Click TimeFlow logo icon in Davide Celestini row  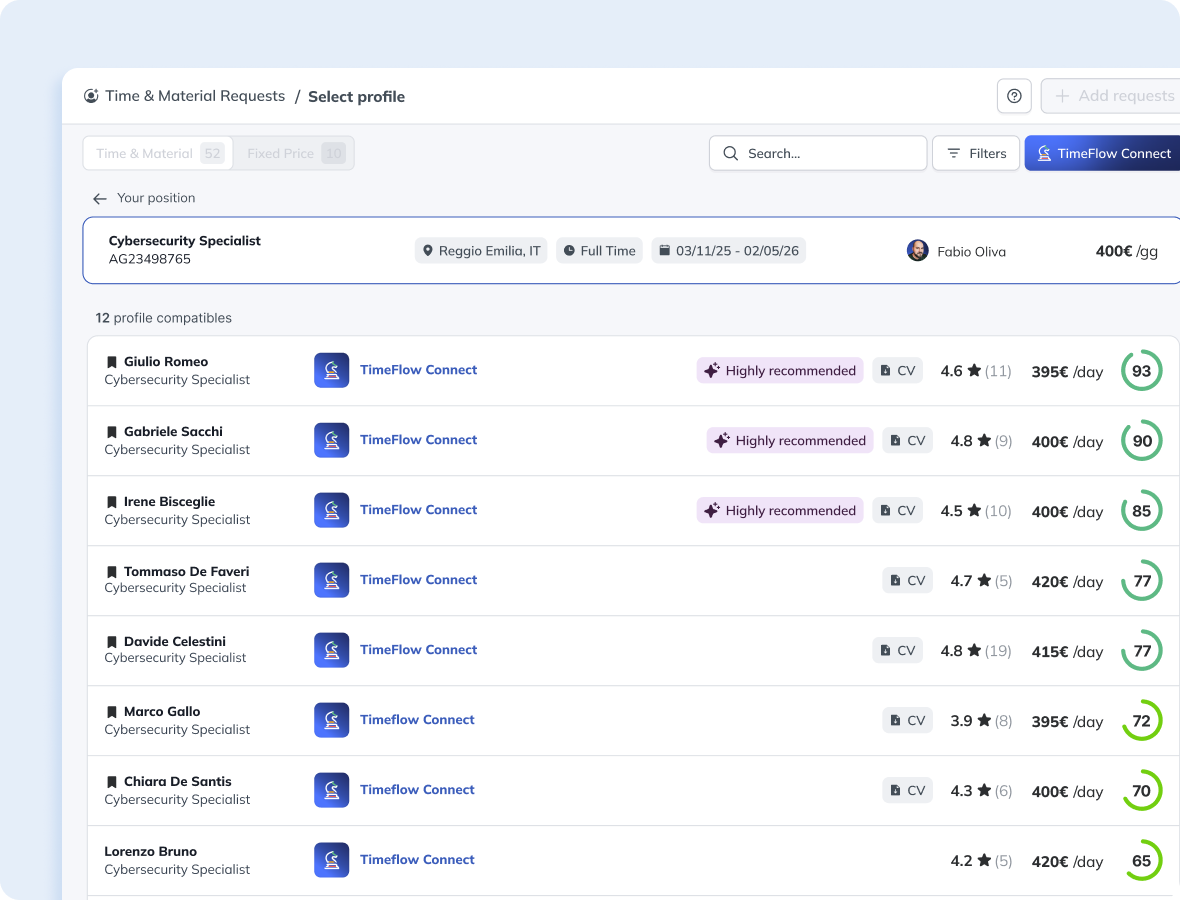pyautogui.click(x=331, y=650)
